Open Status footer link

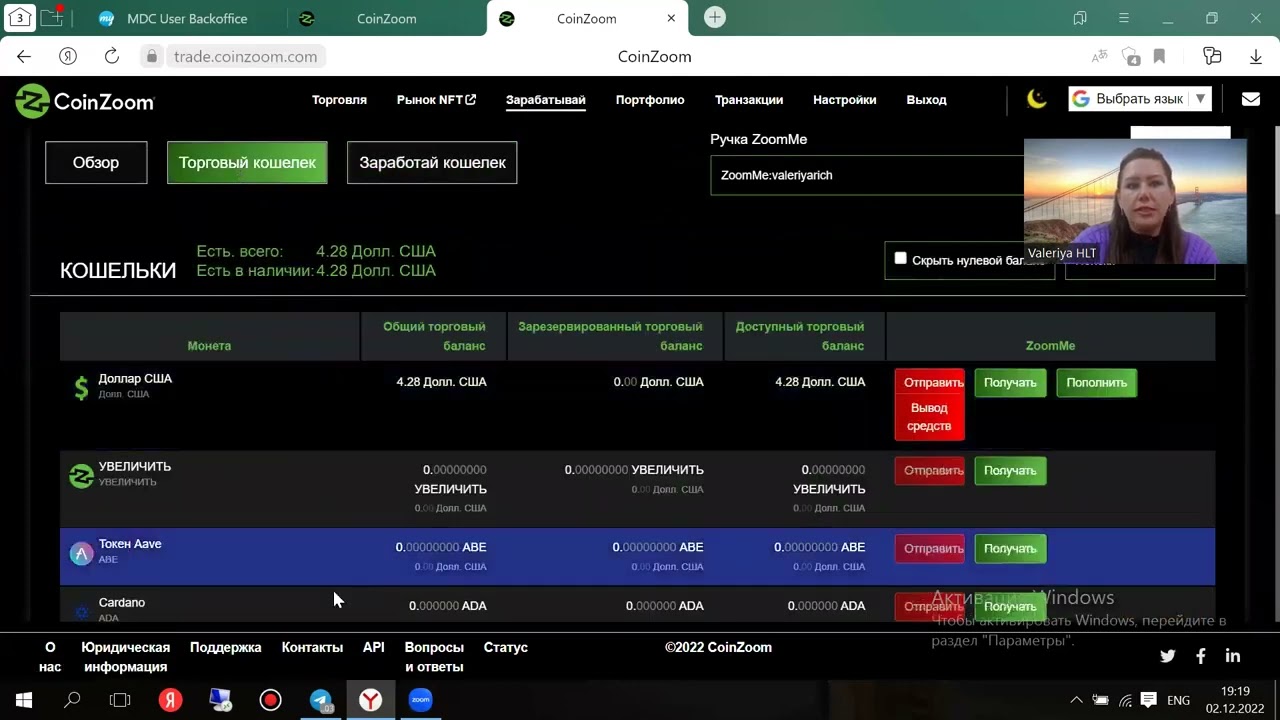pyautogui.click(x=506, y=648)
